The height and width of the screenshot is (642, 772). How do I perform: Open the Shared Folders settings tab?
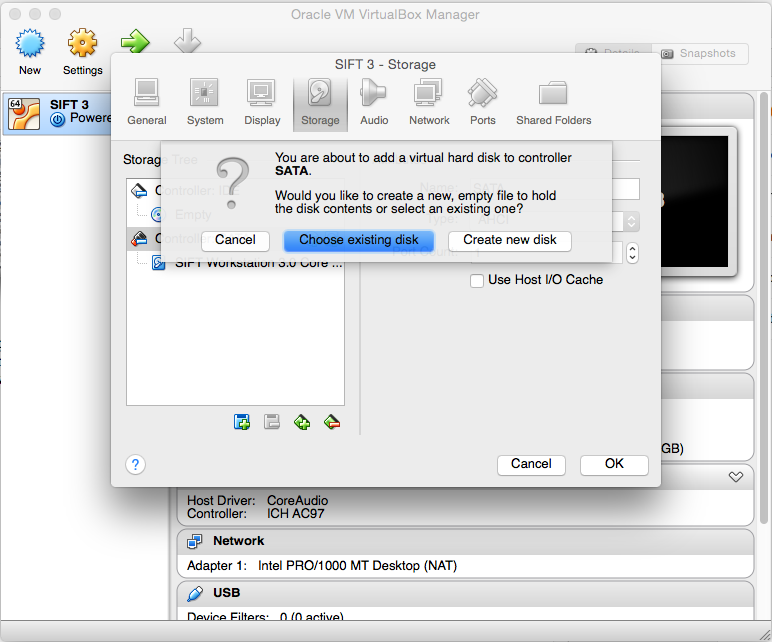tap(553, 102)
